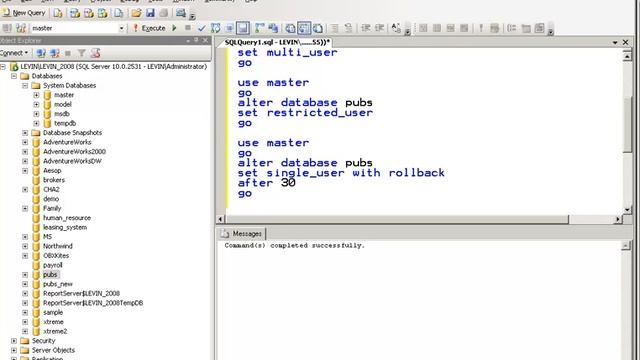This screenshot has height=360, width=640.
Task: Select the pubs_new database
Action: click(x=58, y=284)
